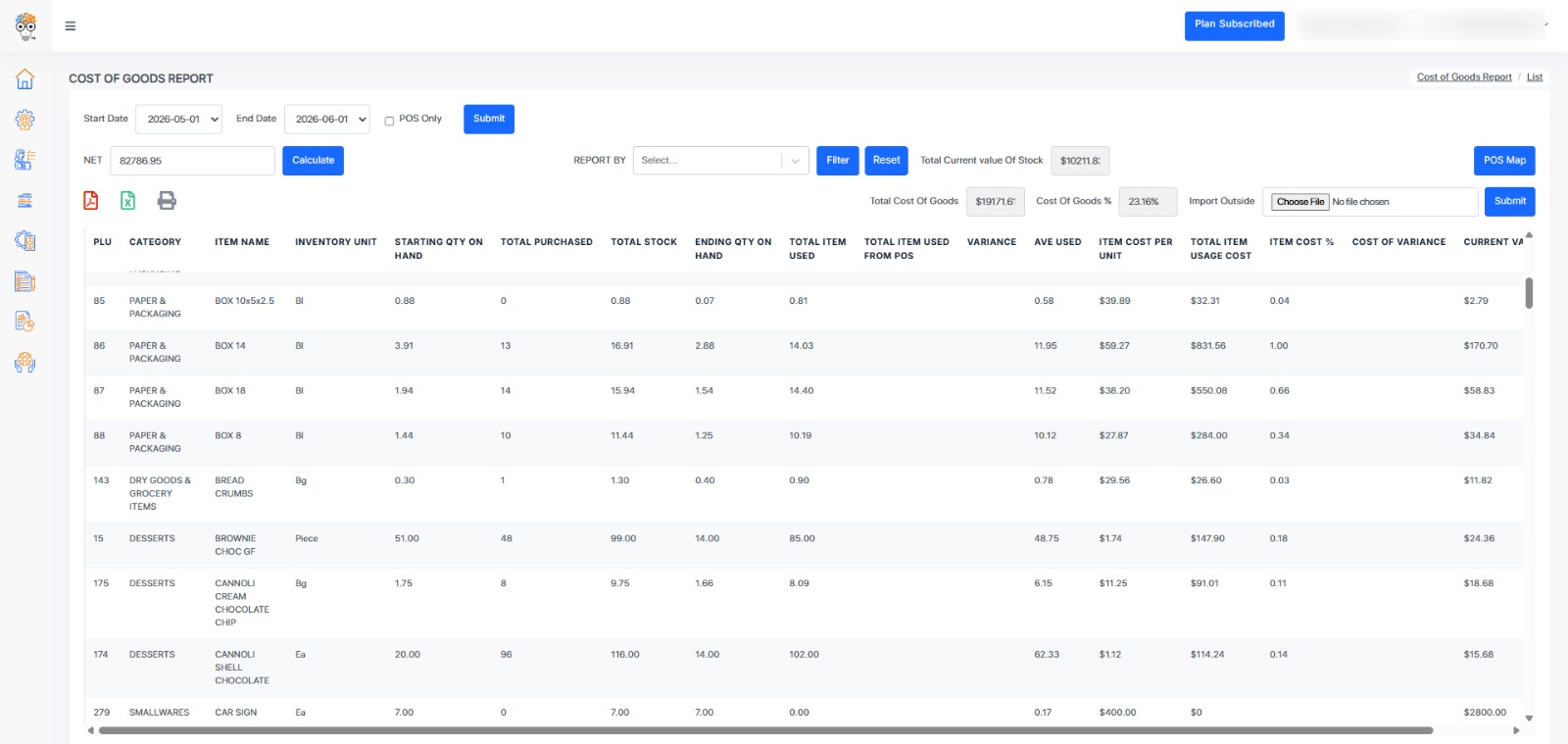Click the Calculate button

(313, 161)
